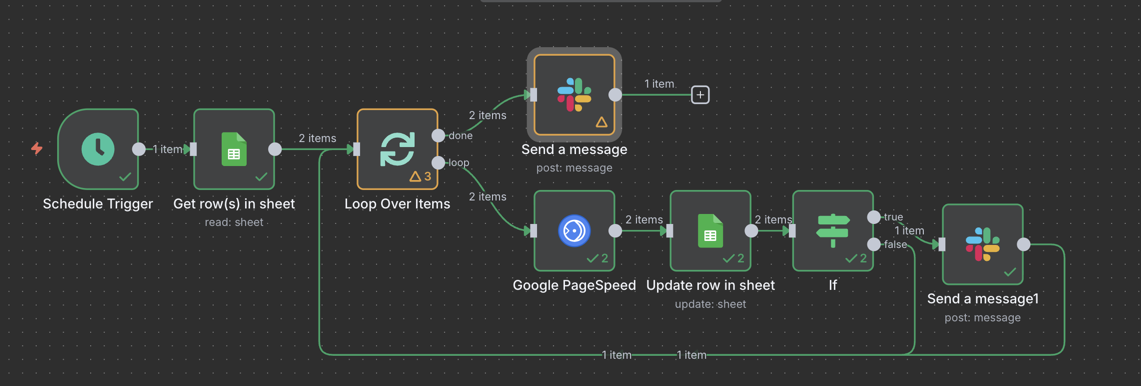Click the Google PageSpeed output connector
The image size is (1141, 386).
pyautogui.click(x=615, y=231)
